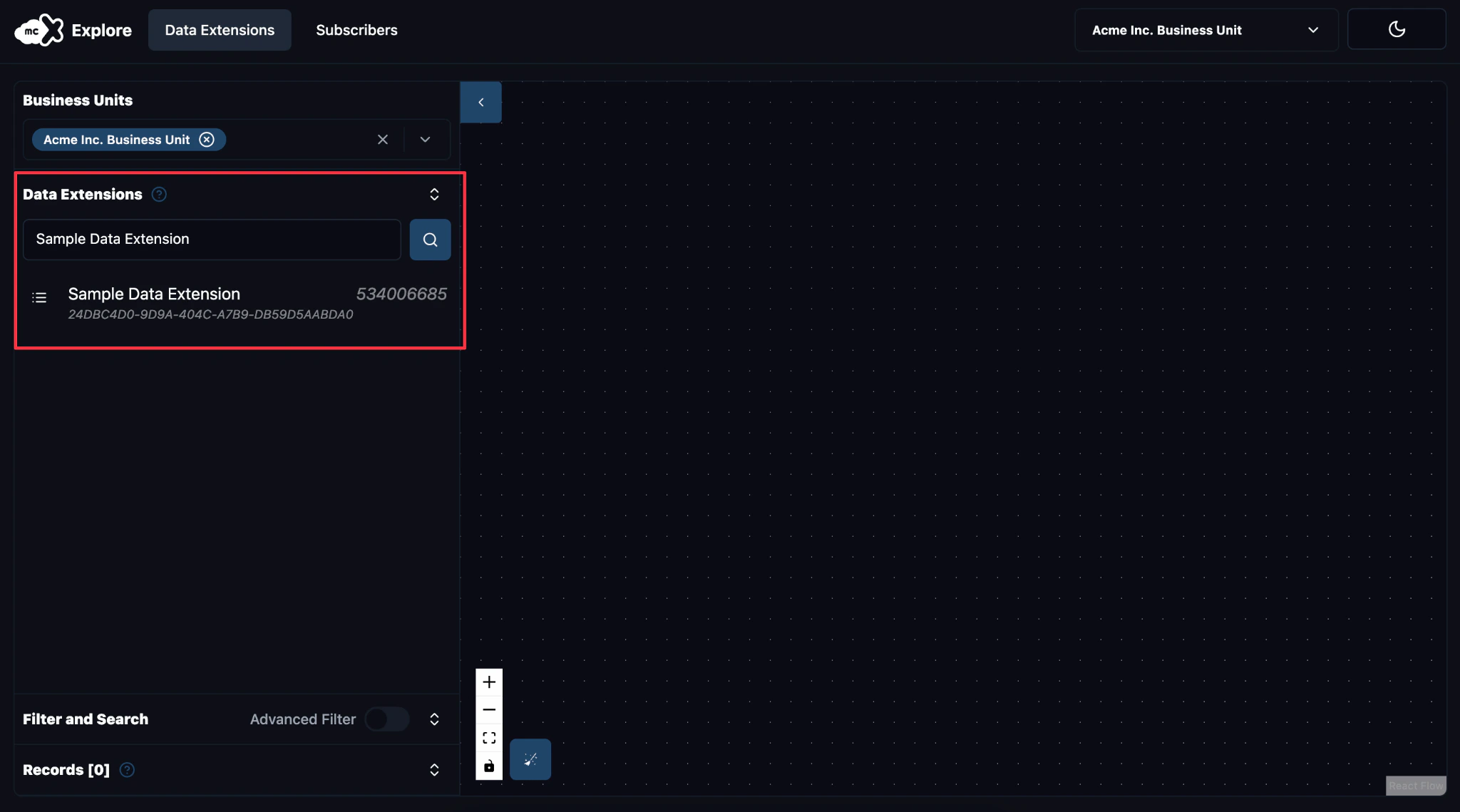
Task: Collapse the sidebar with the left chevron
Action: tap(481, 102)
